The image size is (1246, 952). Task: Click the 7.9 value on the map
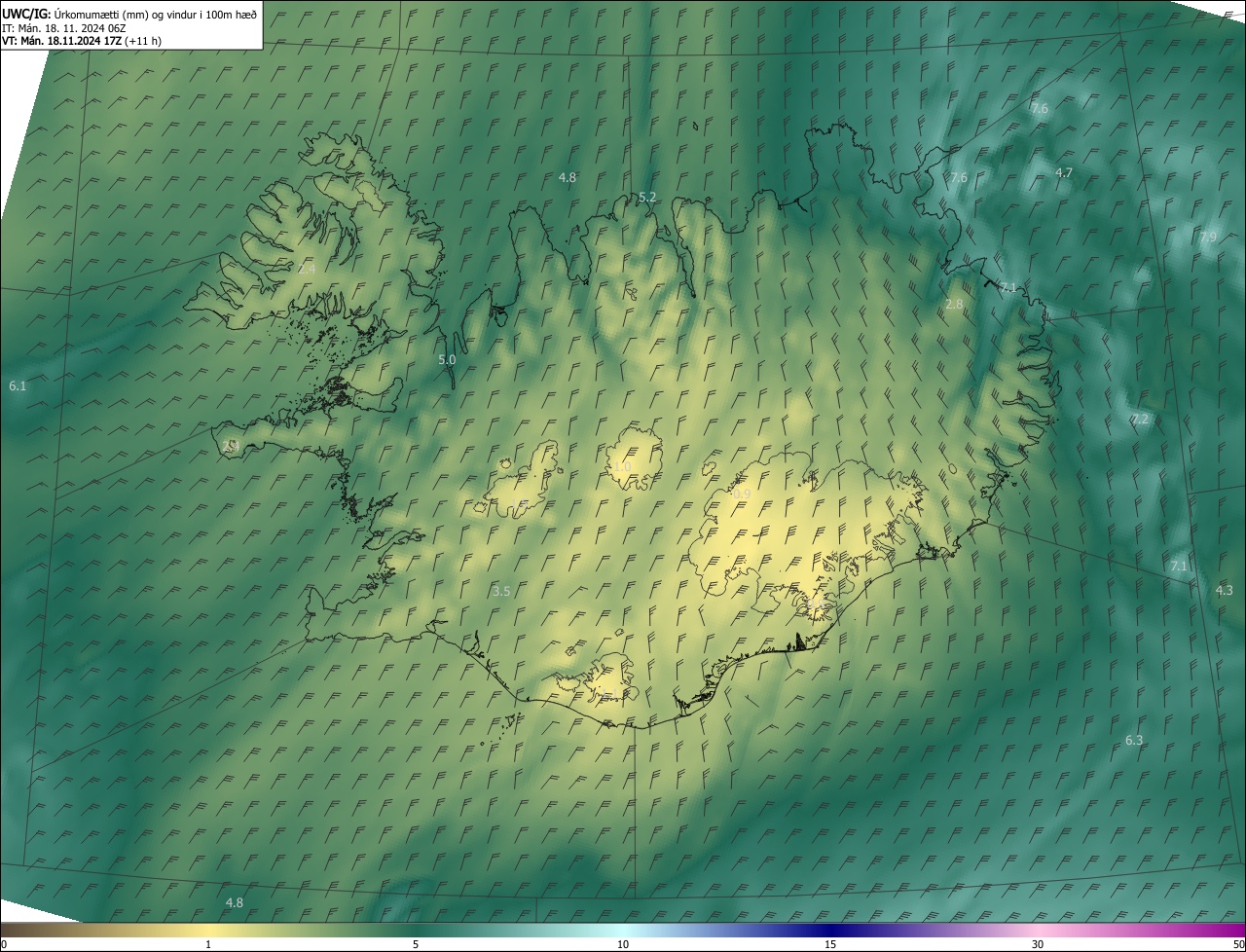[x=1208, y=237]
